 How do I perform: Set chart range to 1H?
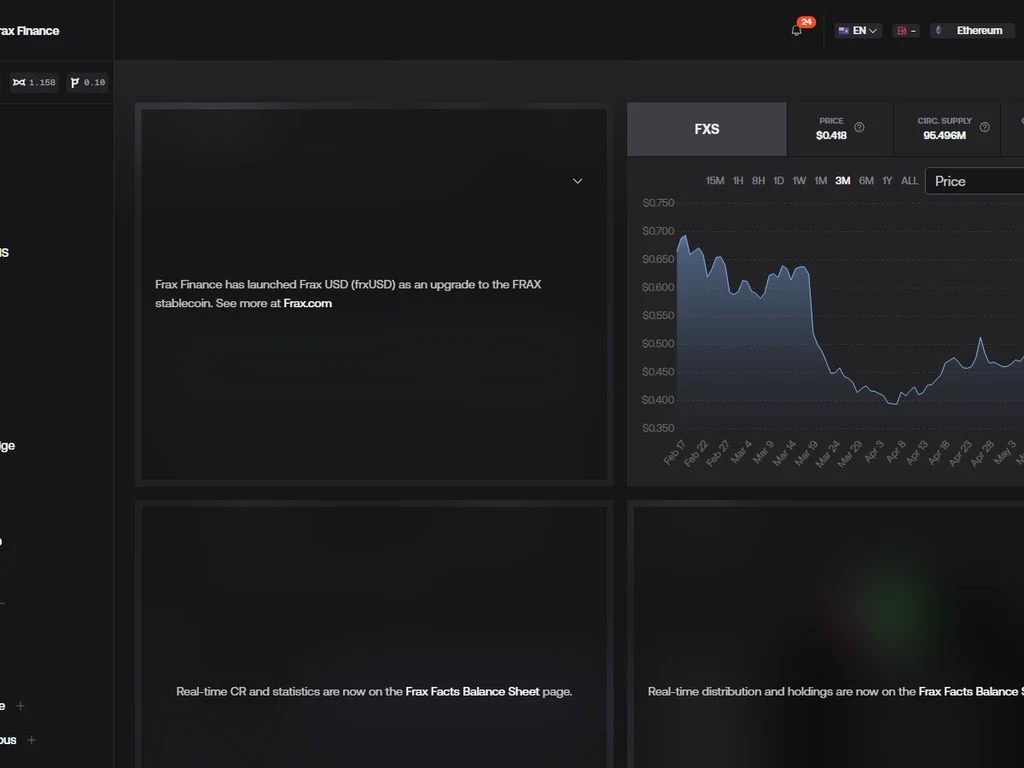(x=738, y=181)
